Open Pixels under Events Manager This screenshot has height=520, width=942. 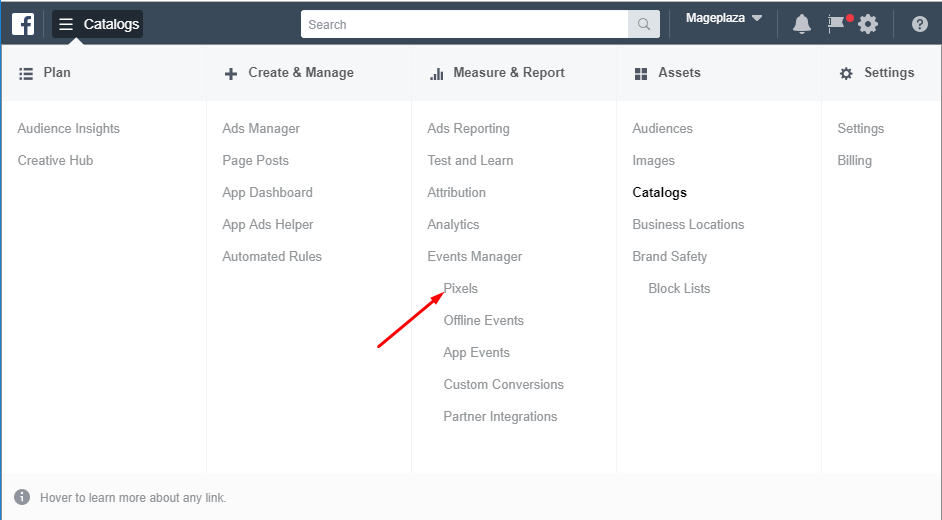point(461,288)
